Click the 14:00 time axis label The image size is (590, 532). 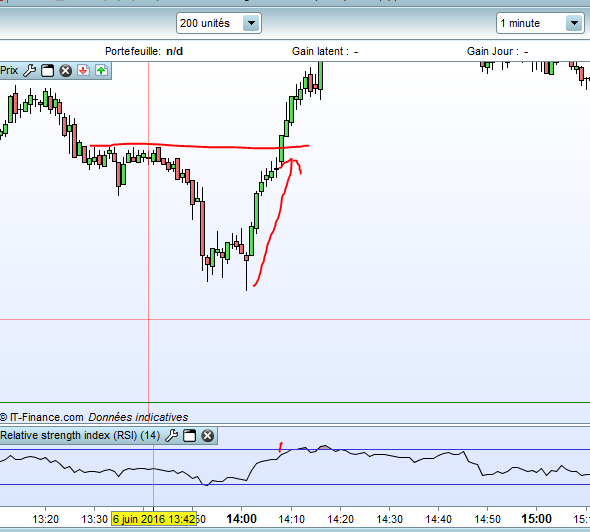(242, 519)
